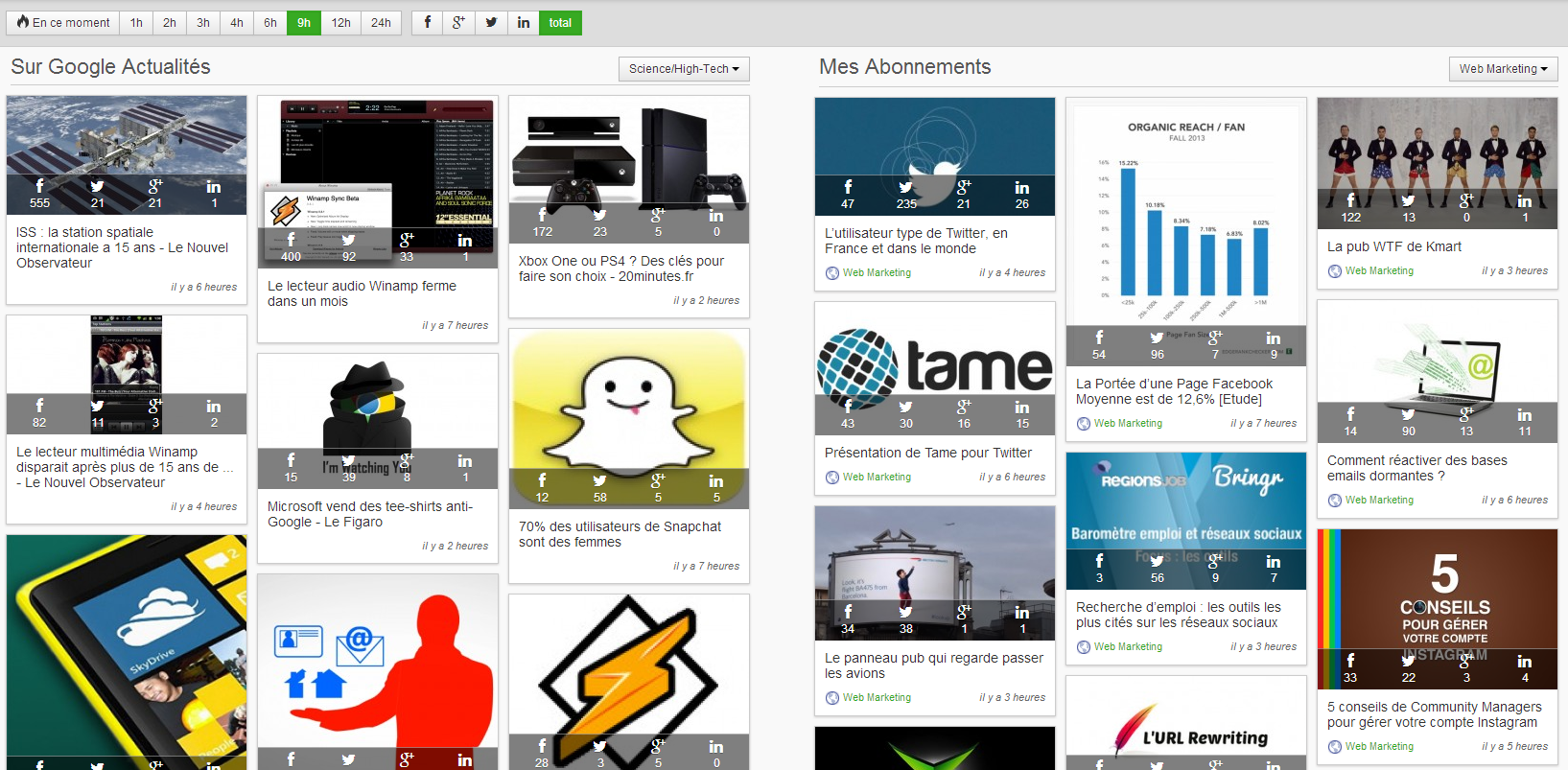Click globe icon under Présentation de Tame
1568x770 pixels.
tap(832, 478)
